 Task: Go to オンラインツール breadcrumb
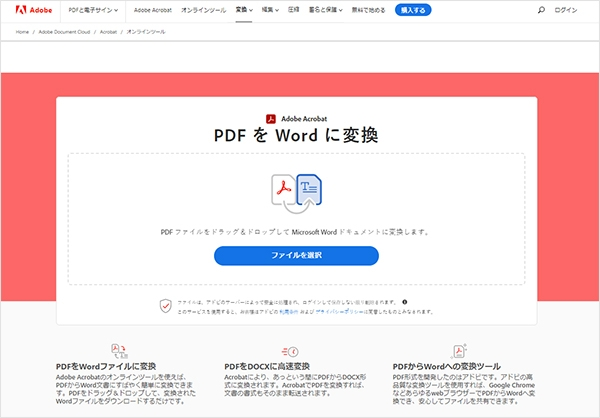pos(146,32)
